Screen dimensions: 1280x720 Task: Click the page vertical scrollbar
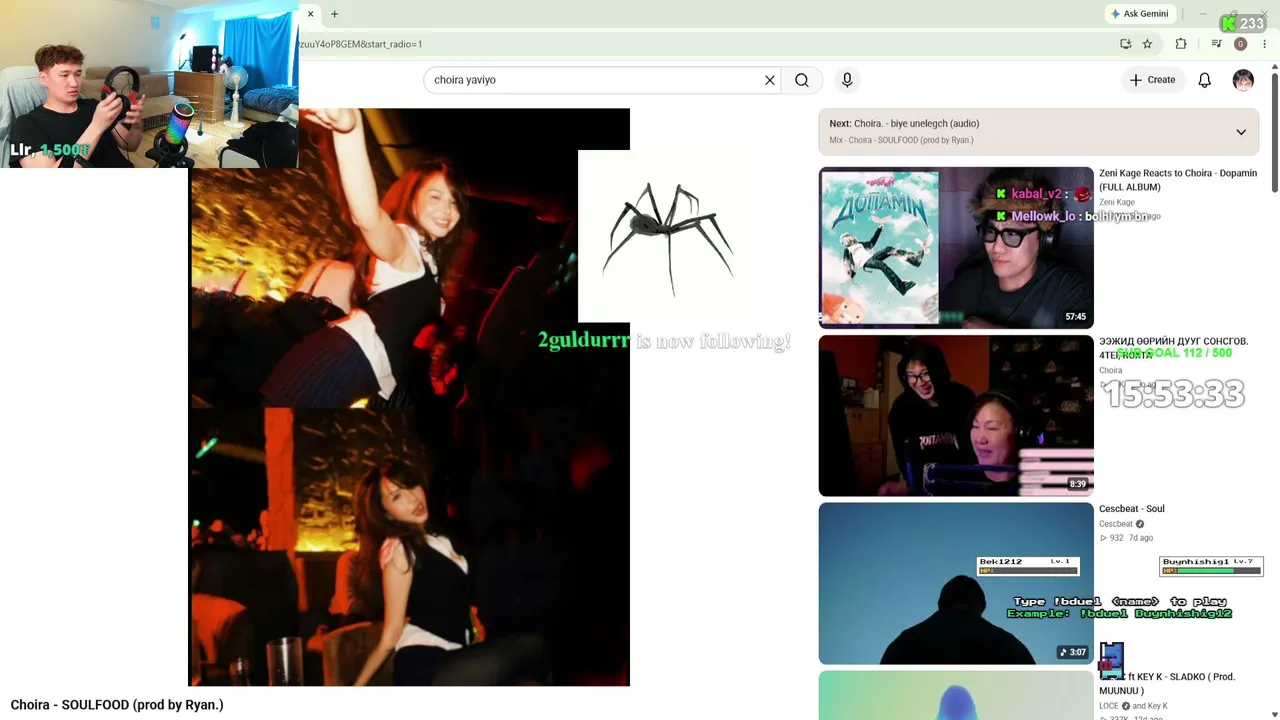point(1274,130)
